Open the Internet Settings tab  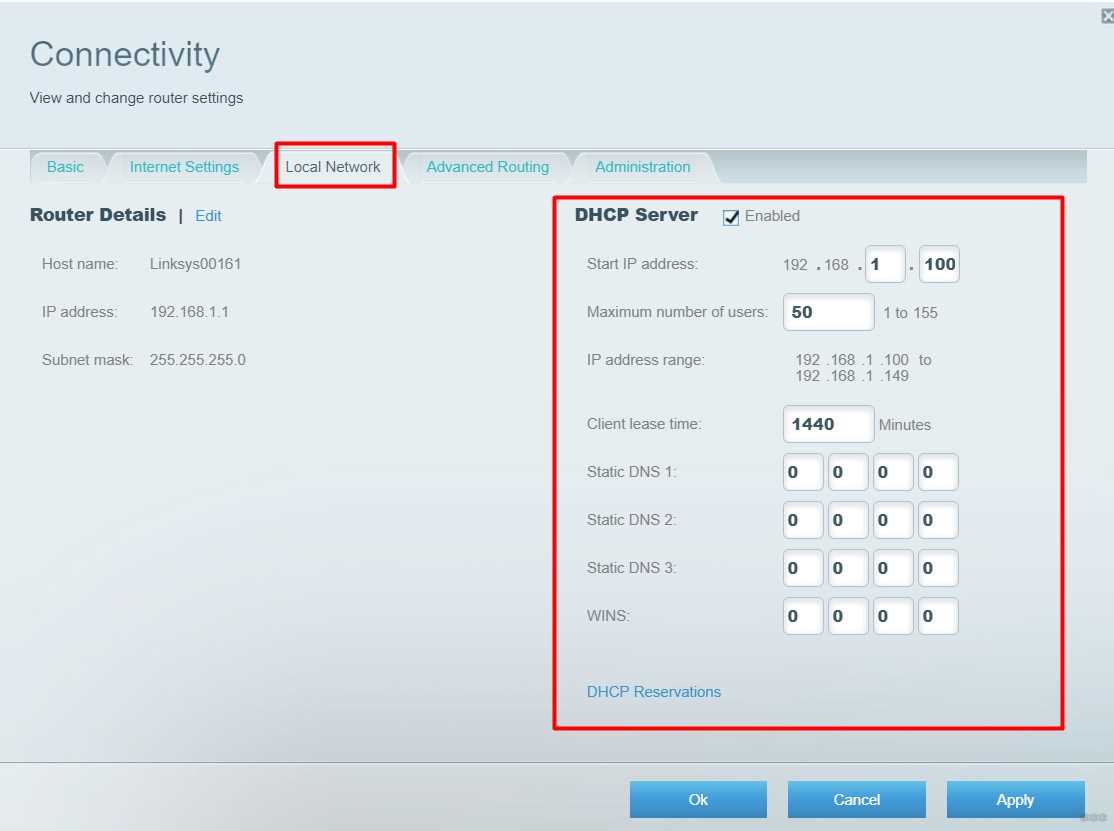[x=184, y=167]
